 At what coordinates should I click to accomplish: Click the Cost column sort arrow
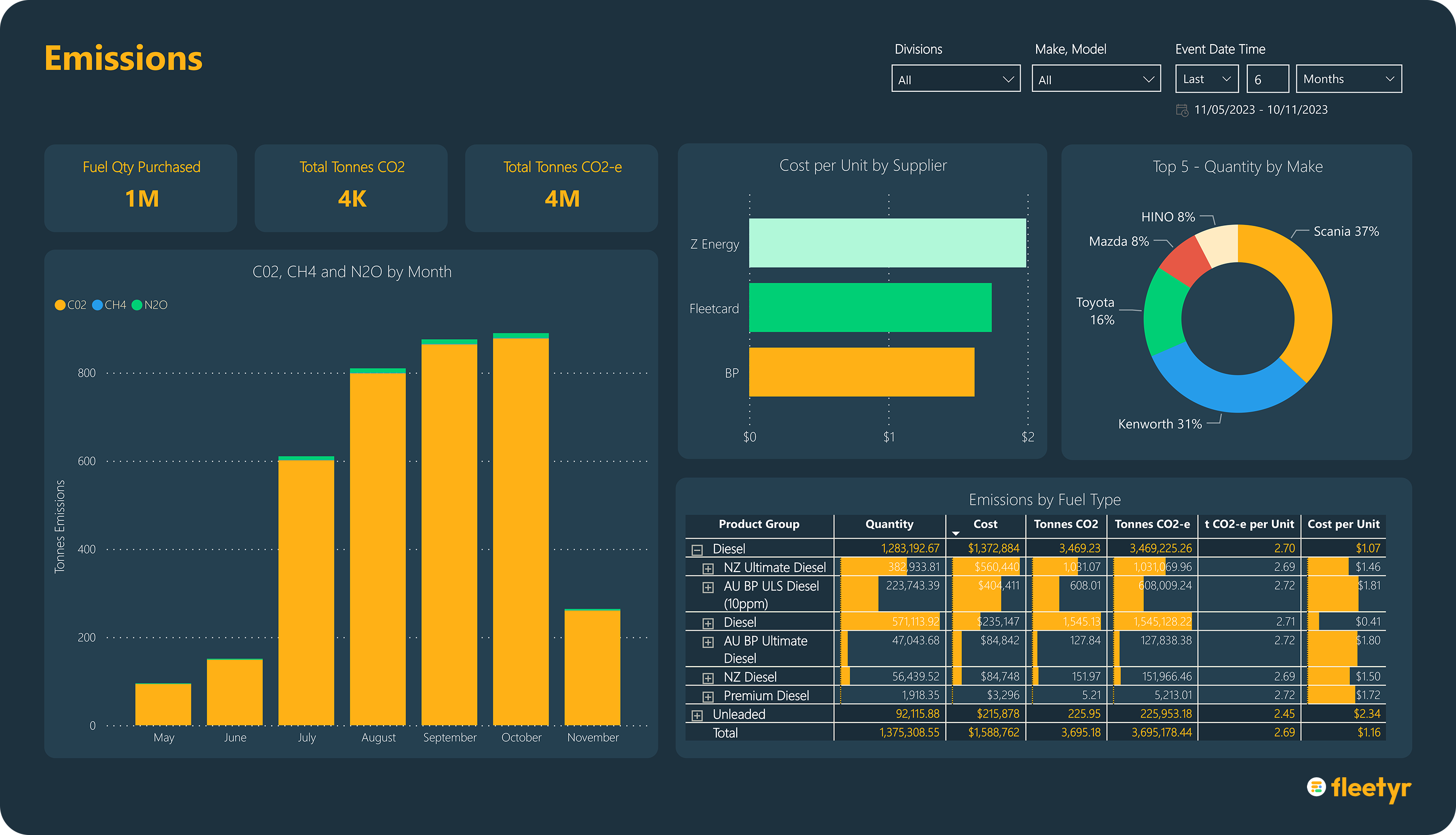[955, 533]
